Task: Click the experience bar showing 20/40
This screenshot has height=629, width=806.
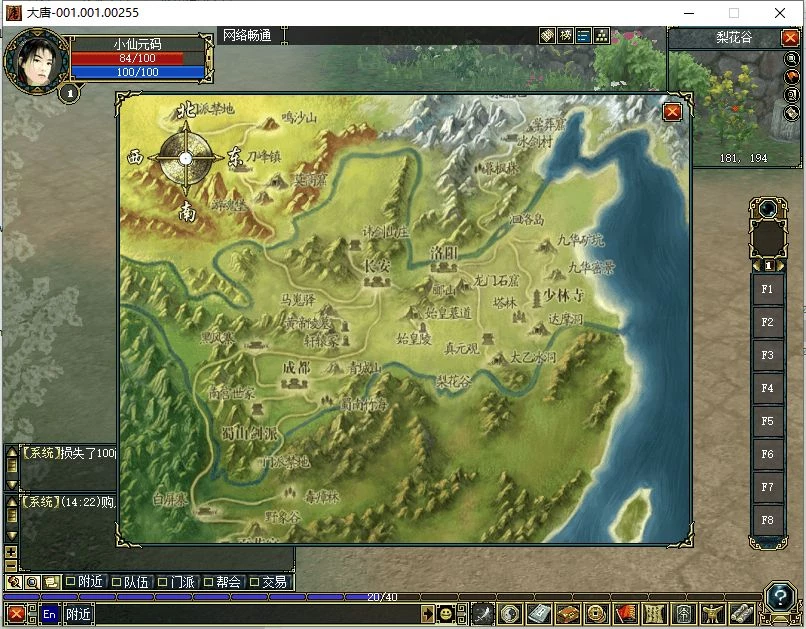Action: 381,597
